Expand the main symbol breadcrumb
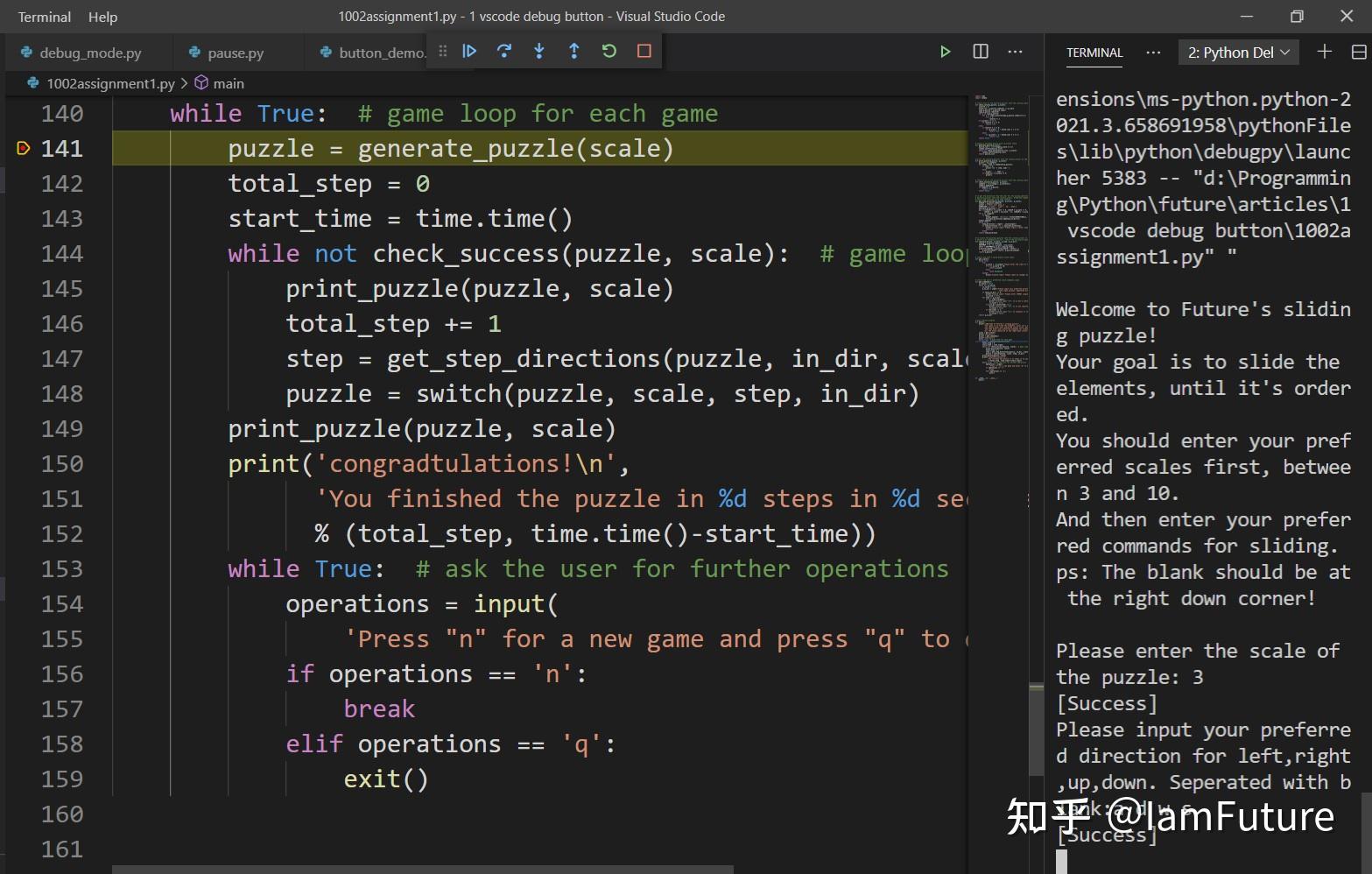Viewport: 1372px width, 874px height. click(229, 83)
